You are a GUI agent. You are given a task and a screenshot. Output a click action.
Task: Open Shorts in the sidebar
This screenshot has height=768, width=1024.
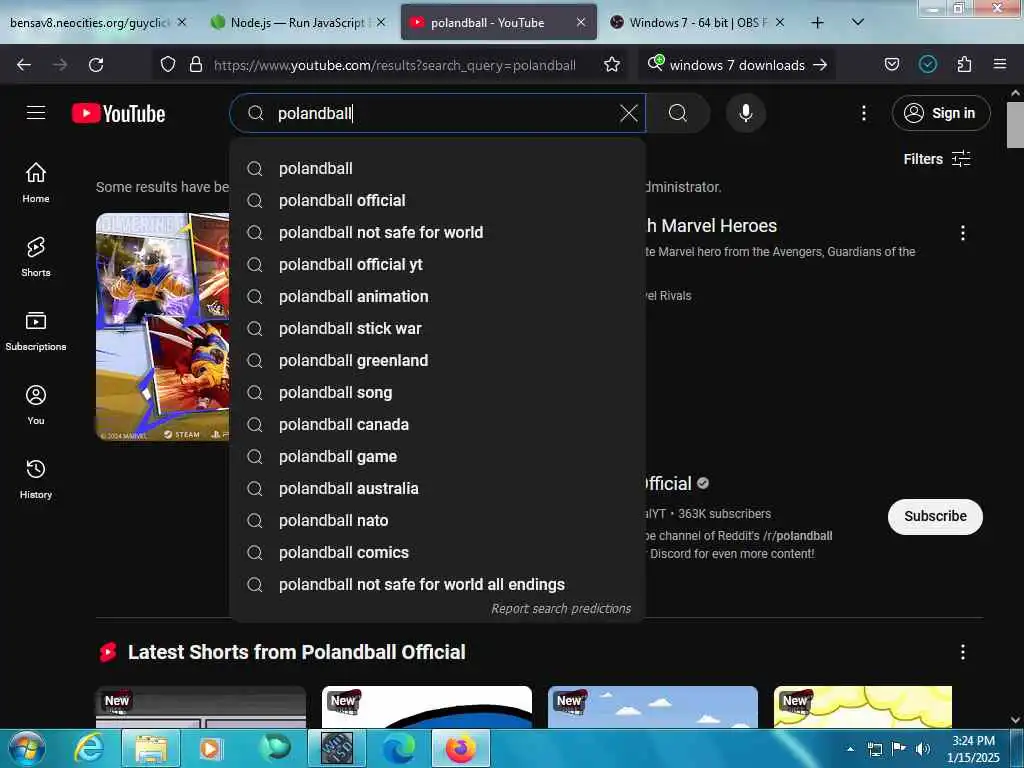pos(36,257)
